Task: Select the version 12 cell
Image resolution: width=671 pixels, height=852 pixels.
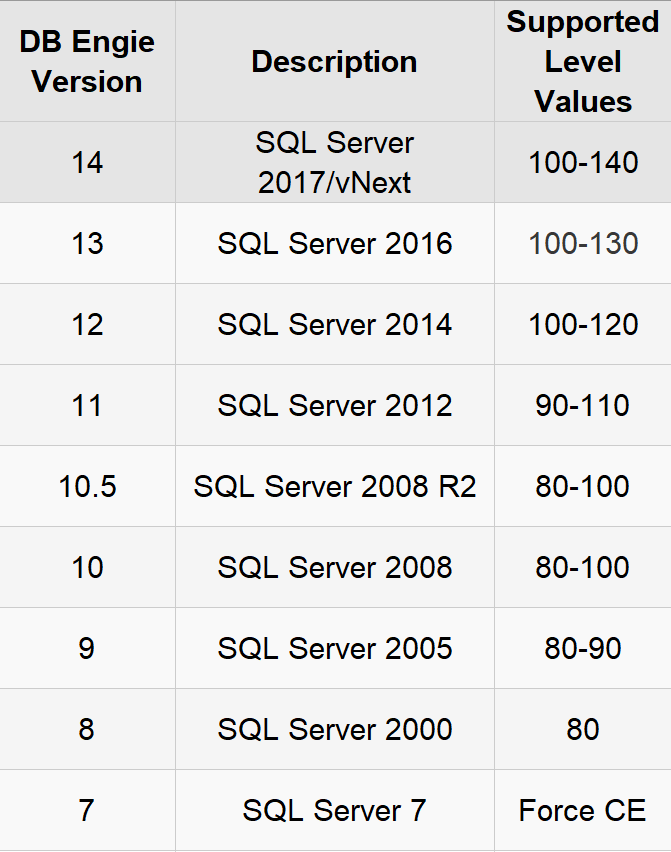Action: coord(87,324)
